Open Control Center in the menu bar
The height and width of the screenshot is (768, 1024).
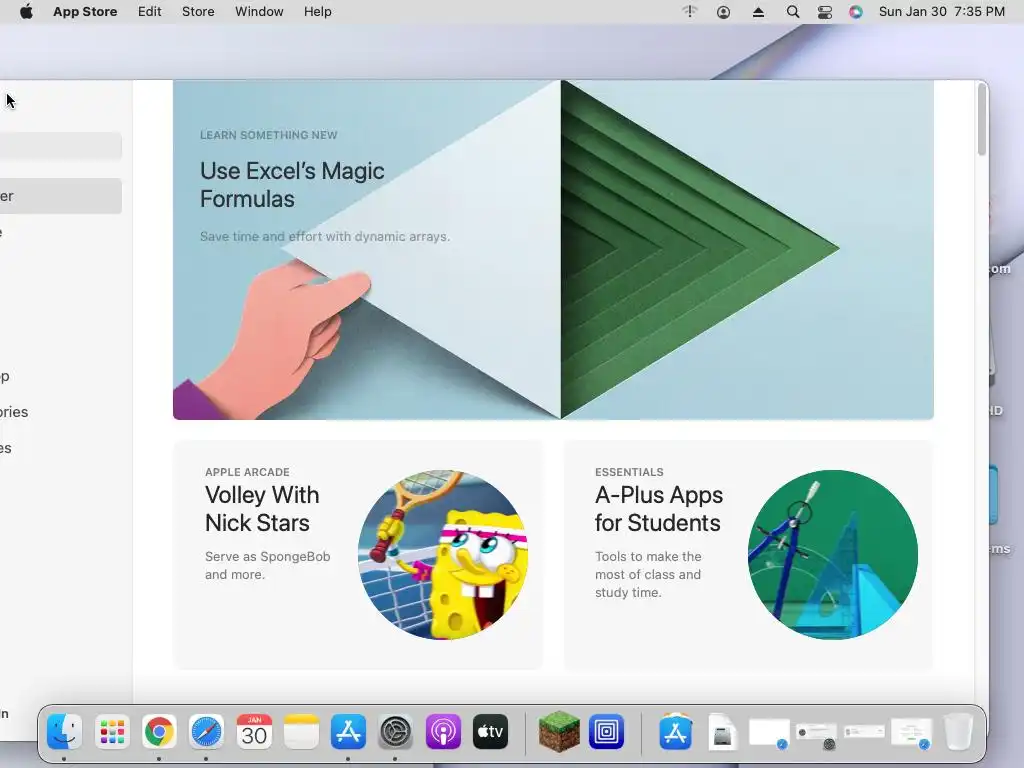[825, 12]
